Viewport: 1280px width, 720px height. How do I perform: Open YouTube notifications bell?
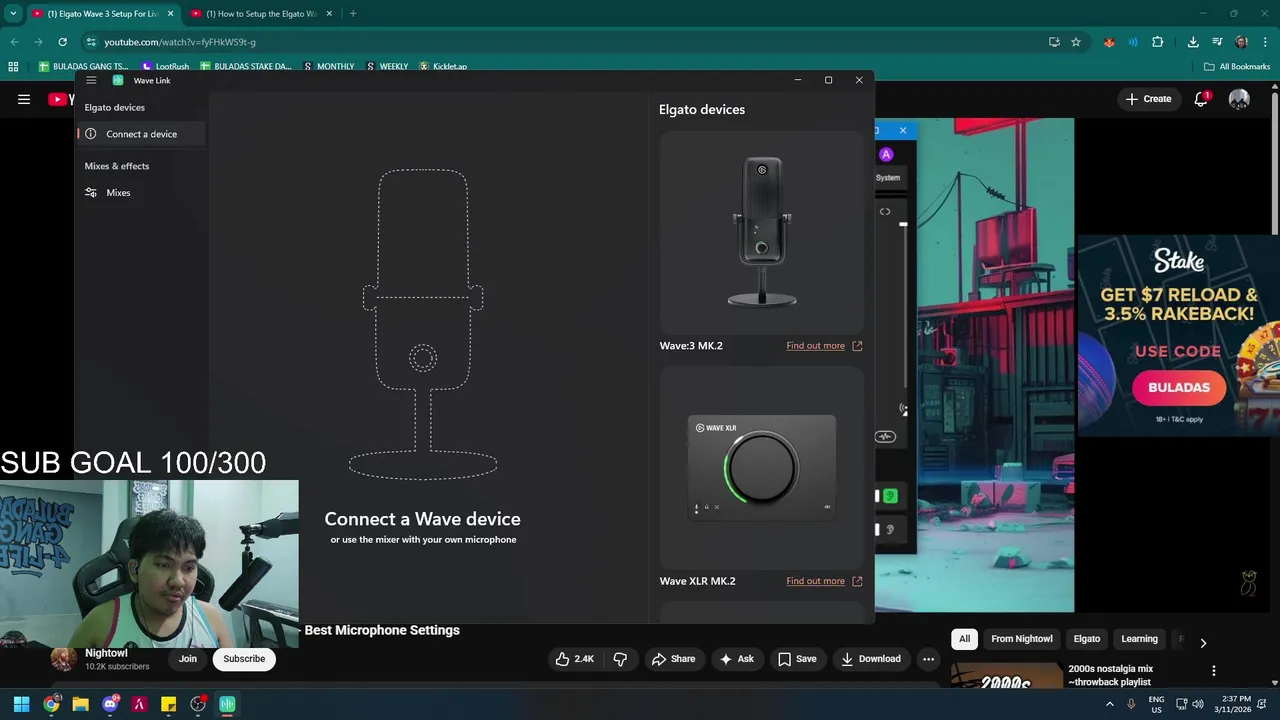coord(1201,99)
